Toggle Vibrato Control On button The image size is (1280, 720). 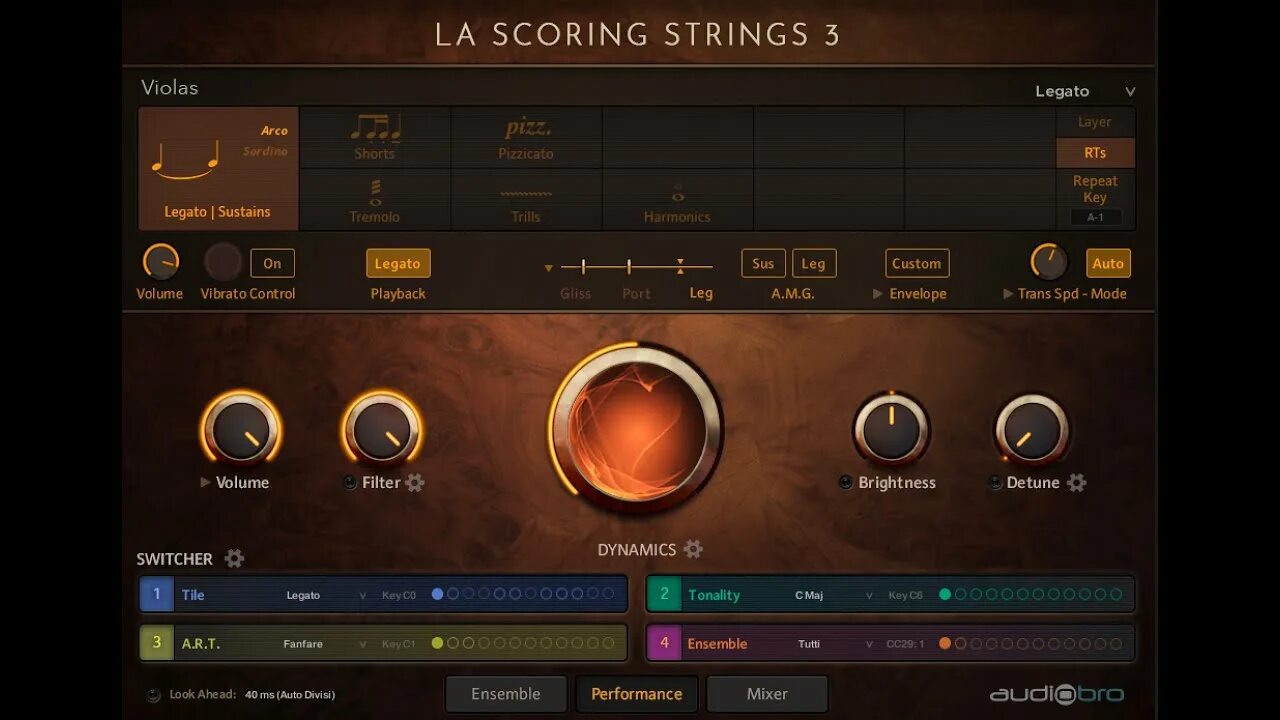tap(272, 263)
